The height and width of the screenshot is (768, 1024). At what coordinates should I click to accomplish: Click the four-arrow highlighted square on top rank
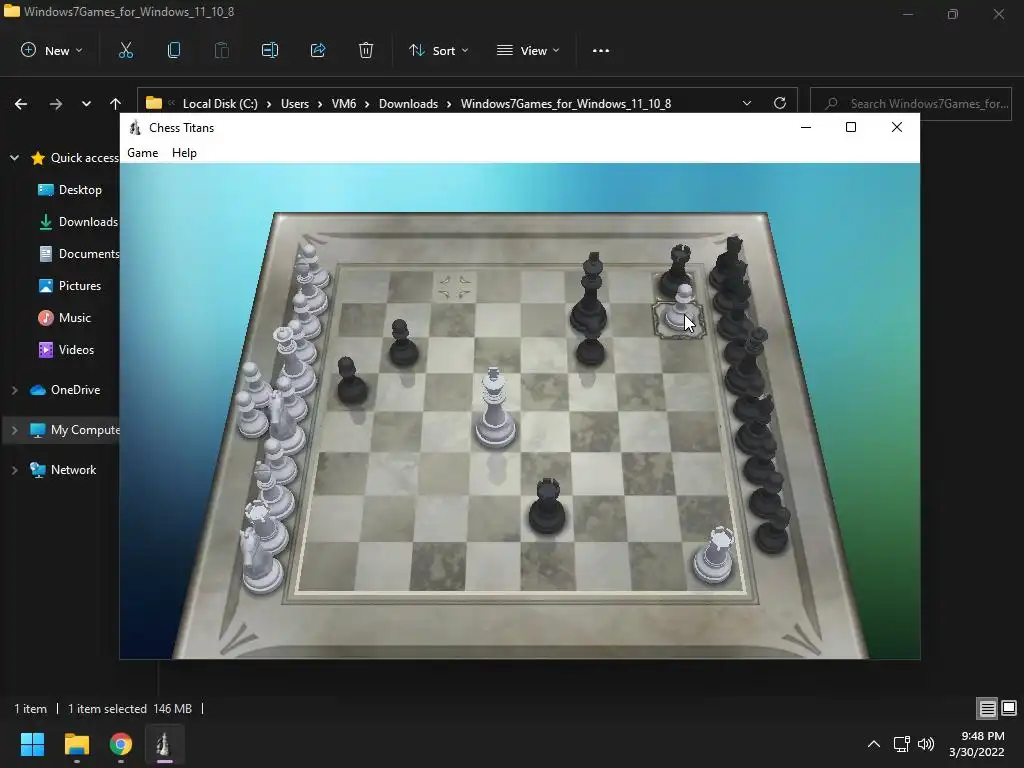coord(455,287)
